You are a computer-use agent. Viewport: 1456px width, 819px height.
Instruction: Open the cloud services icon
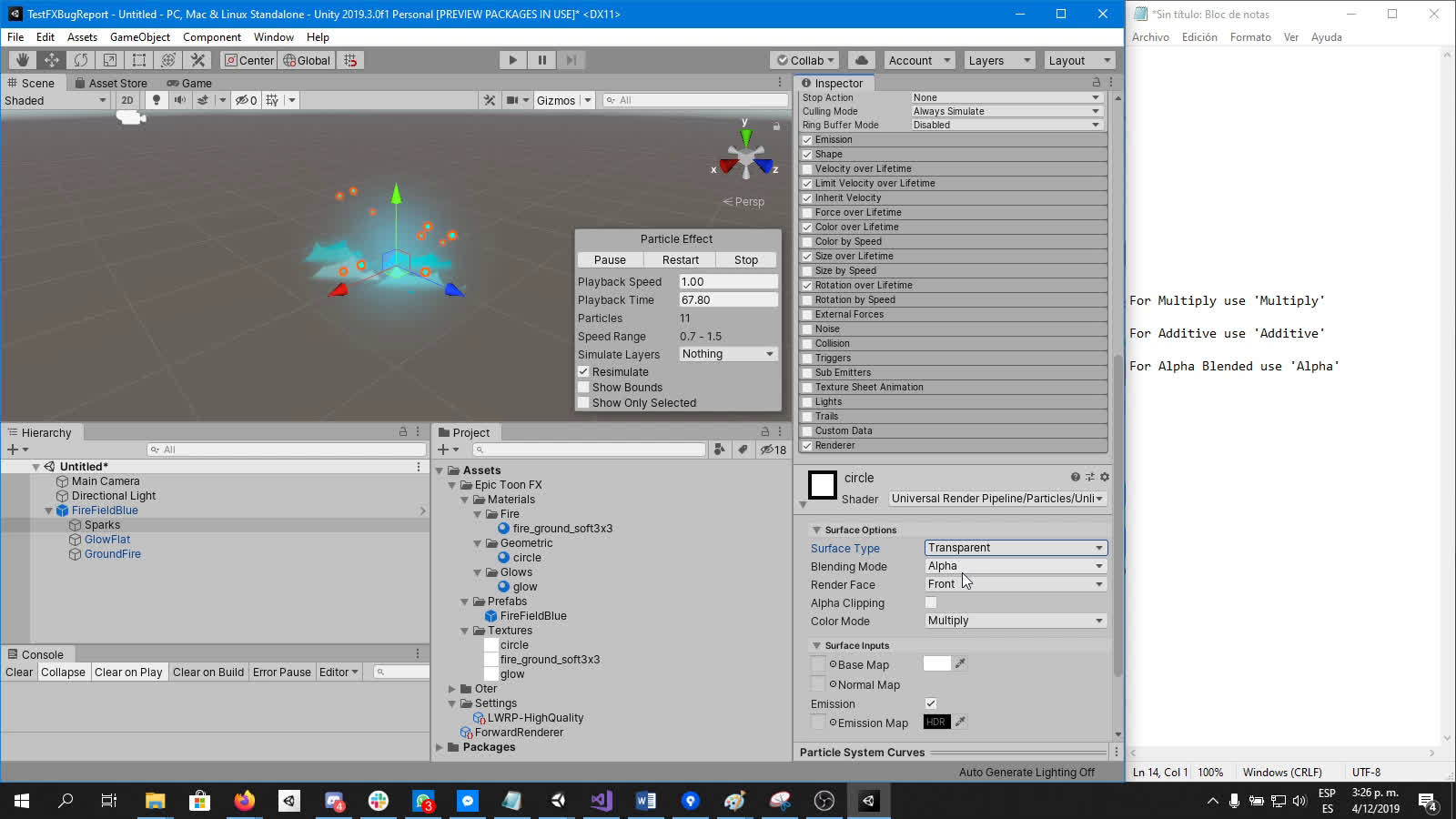(861, 60)
